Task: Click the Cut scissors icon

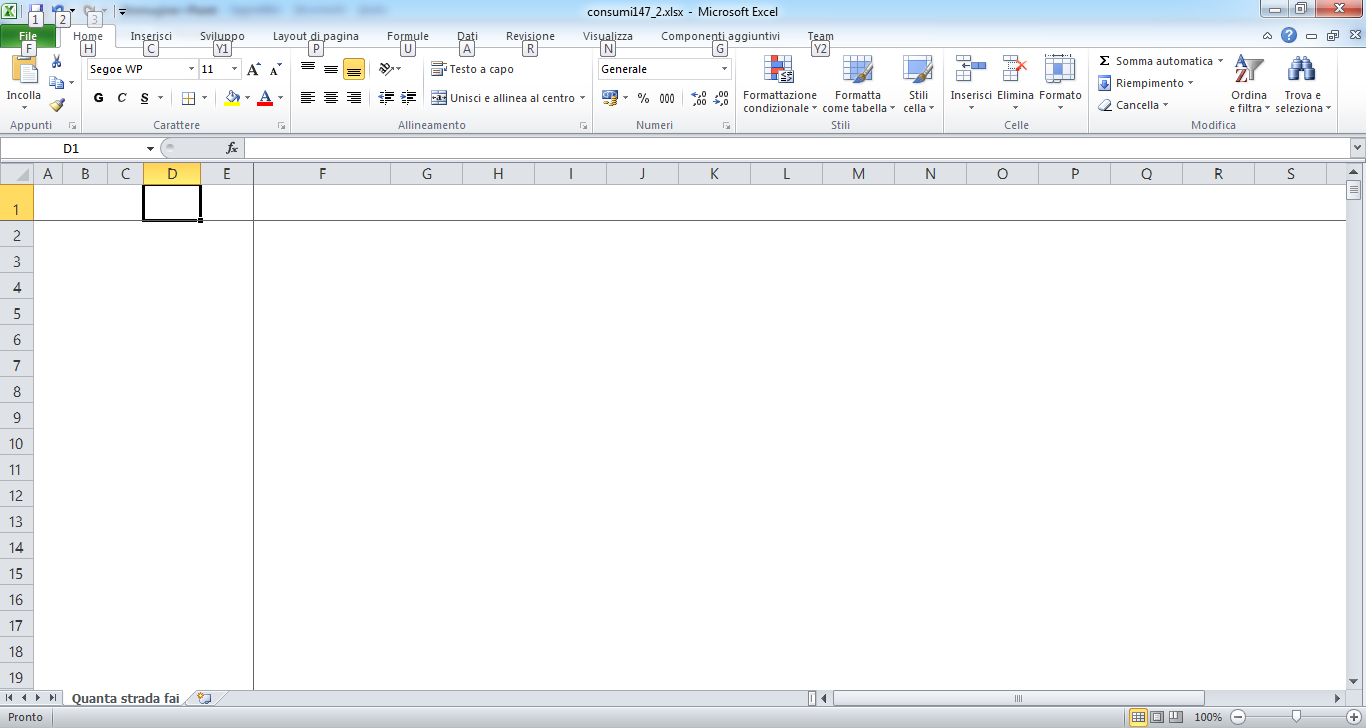Action: click(57, 62)
